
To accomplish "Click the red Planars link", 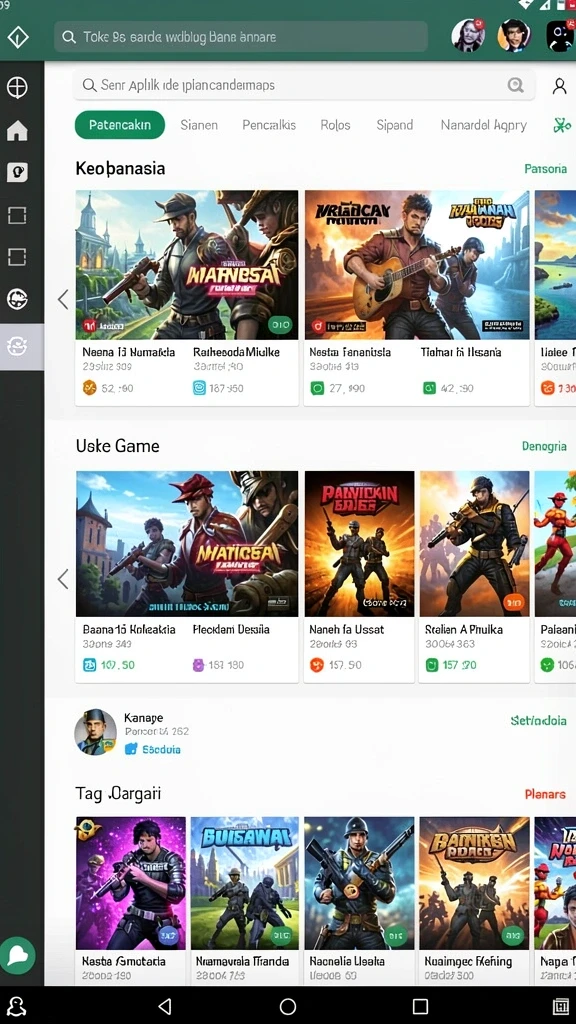I will coord(545,794).
